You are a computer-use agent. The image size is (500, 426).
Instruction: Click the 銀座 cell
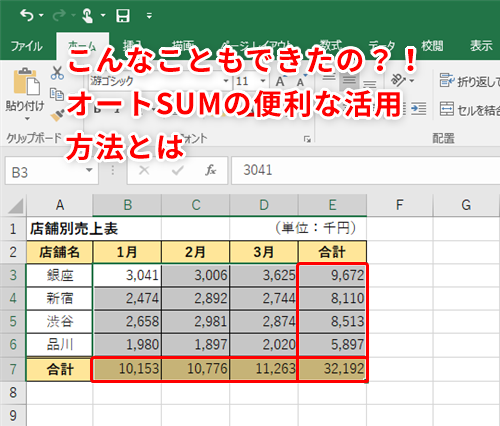(60, 275)
